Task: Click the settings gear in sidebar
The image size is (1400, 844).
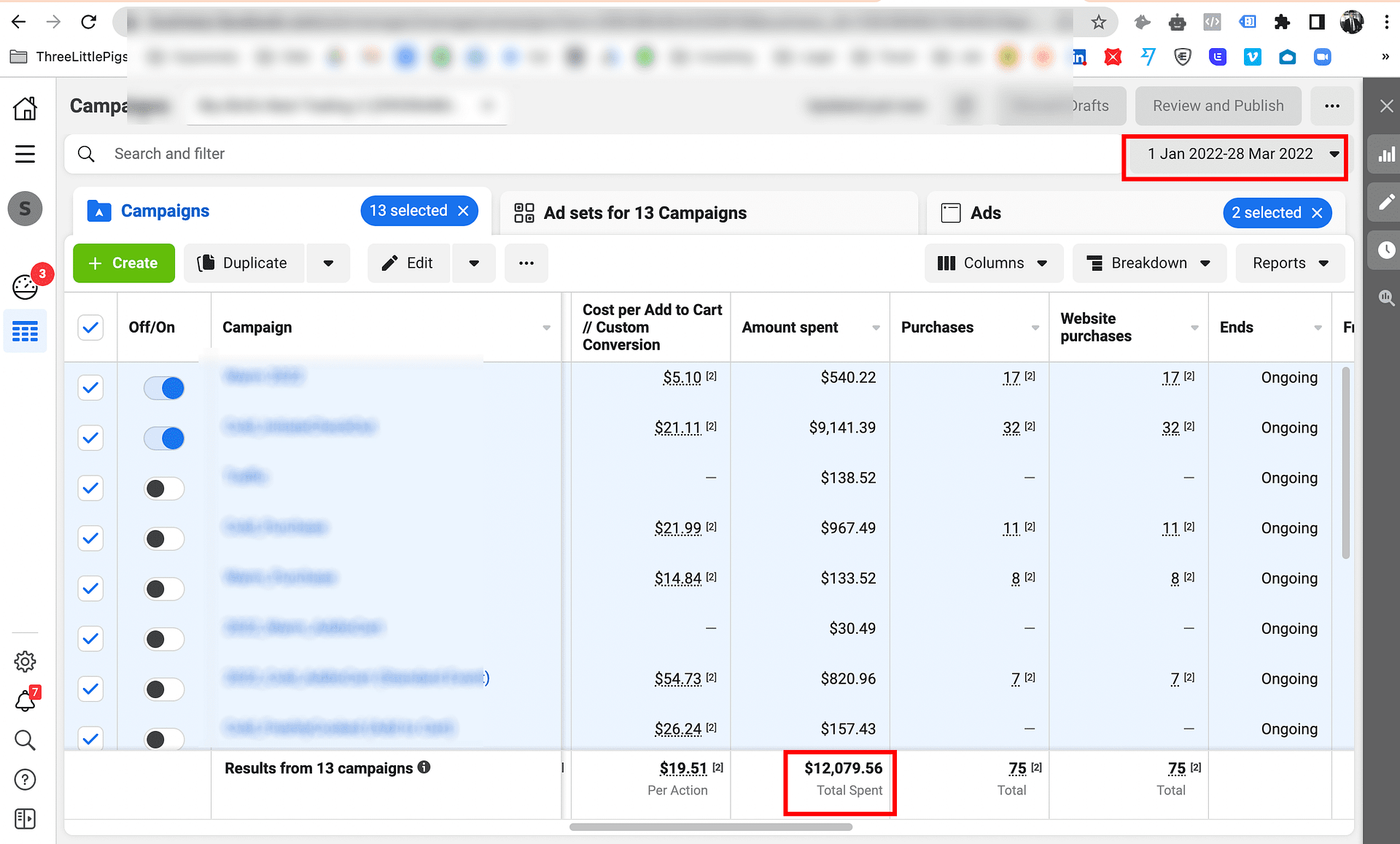Action: (25, 662)
